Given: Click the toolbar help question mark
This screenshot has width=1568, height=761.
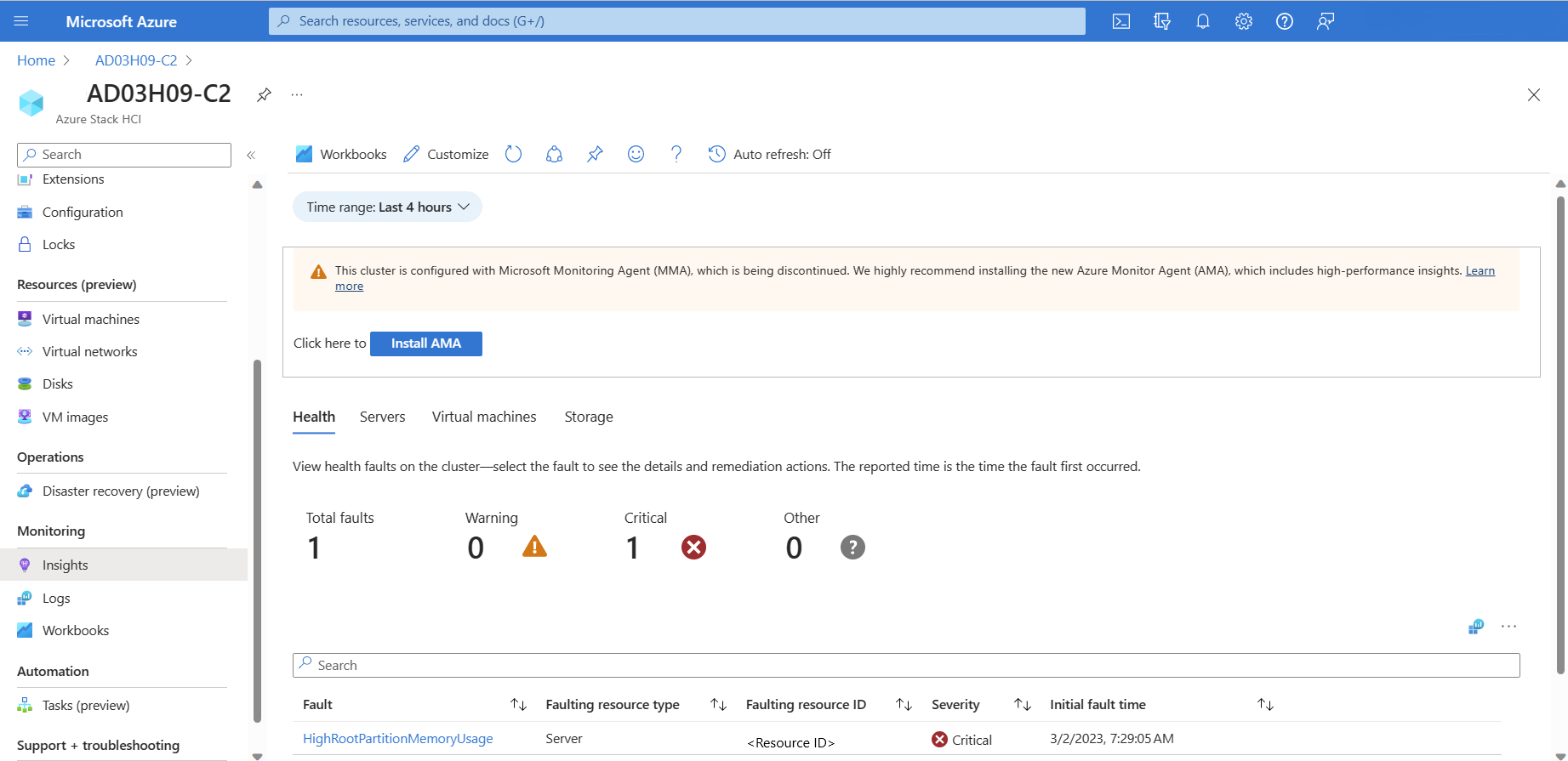Looking at the screenshot, I should point(676,154).
